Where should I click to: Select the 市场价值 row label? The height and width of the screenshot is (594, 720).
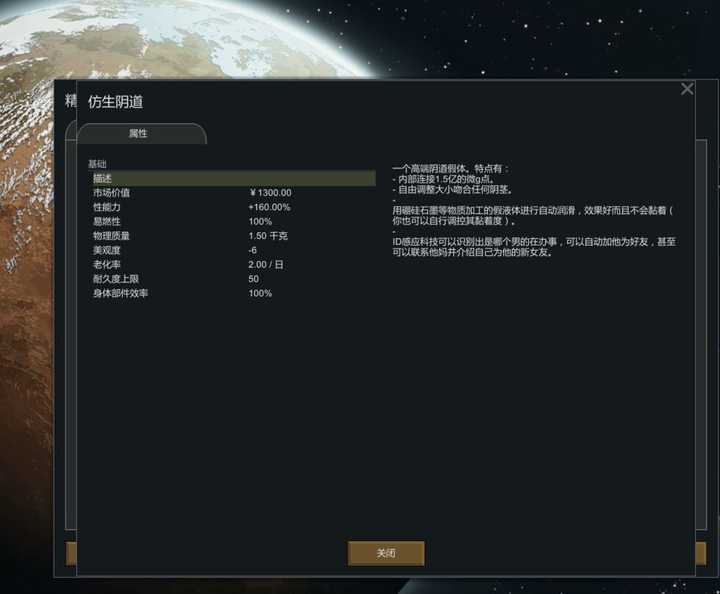point(111,193)
